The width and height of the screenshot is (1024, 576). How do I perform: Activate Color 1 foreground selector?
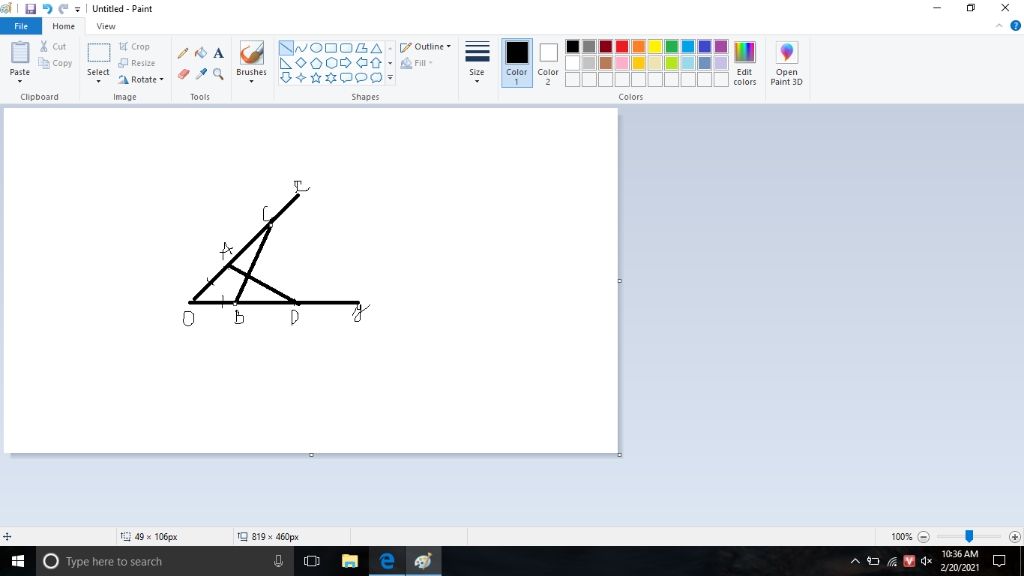(x=517, y=63)
